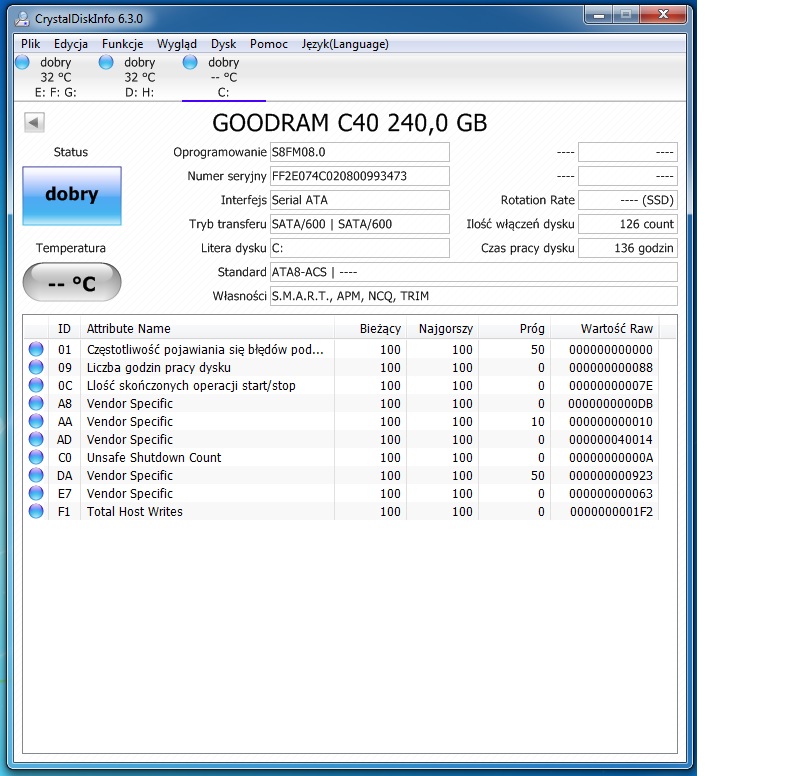Click the CrystalDiskInfo title bar icon
Viewport: 800px width, 776px height.
coord(22,19)
